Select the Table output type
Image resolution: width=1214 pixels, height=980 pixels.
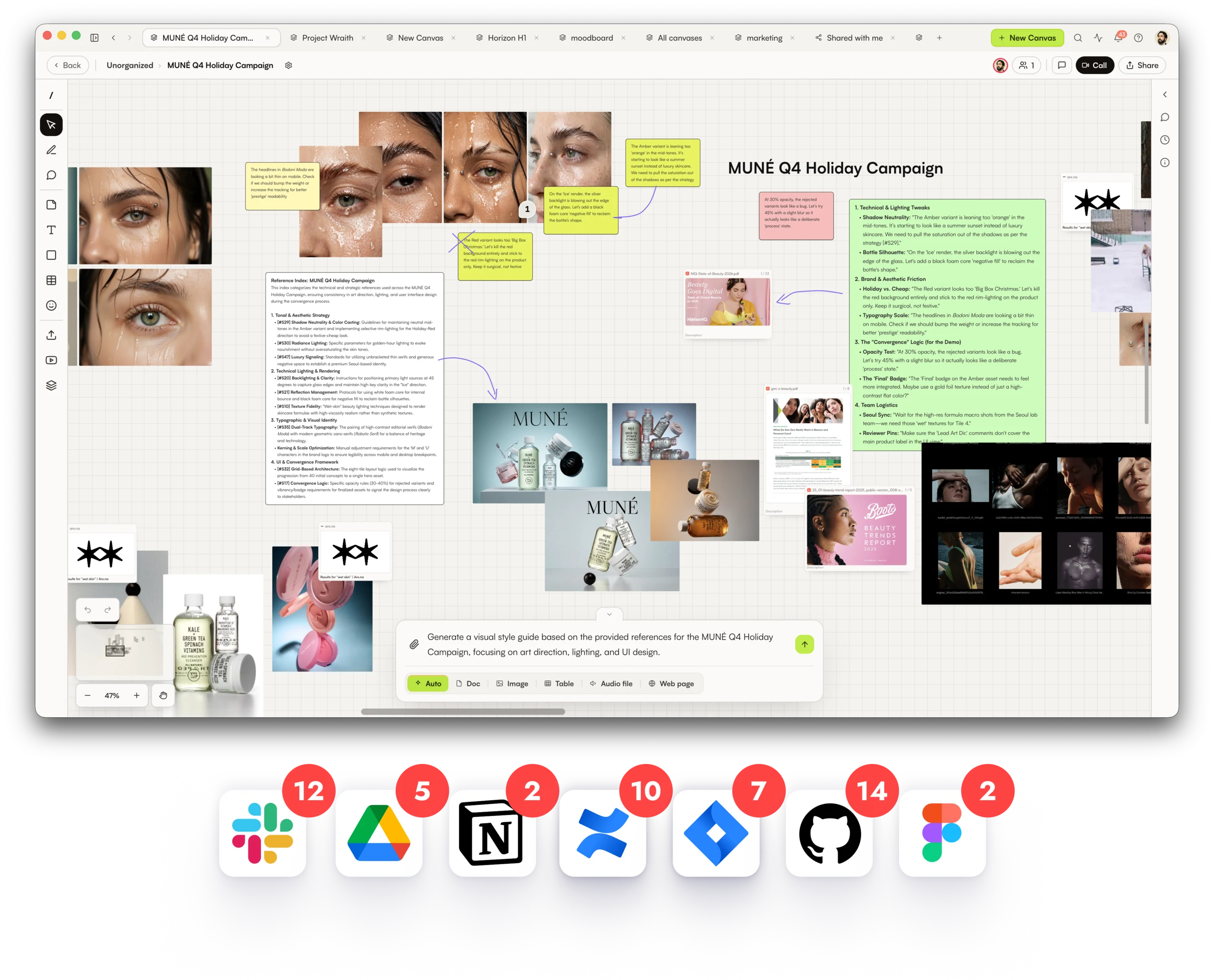click(x=559, y=684)
